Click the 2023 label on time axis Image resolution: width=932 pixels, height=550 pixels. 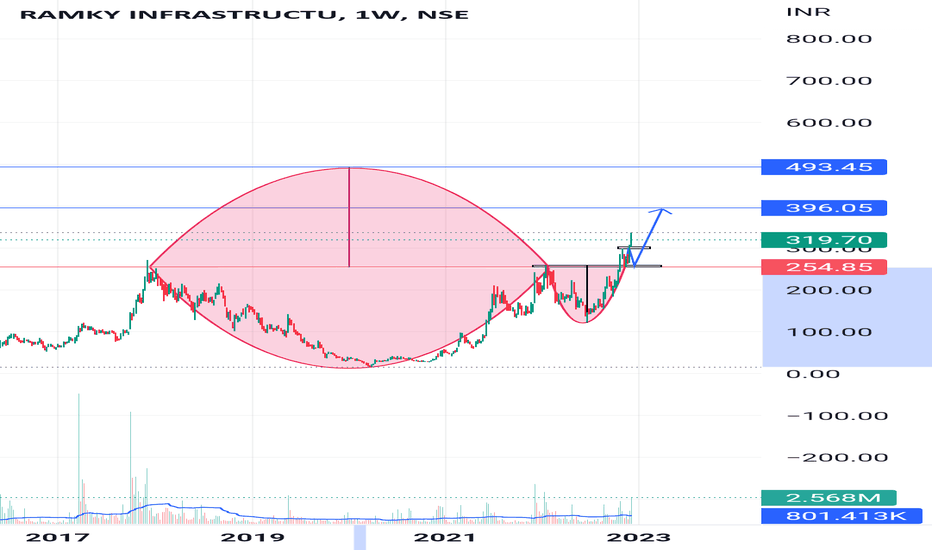638,538
